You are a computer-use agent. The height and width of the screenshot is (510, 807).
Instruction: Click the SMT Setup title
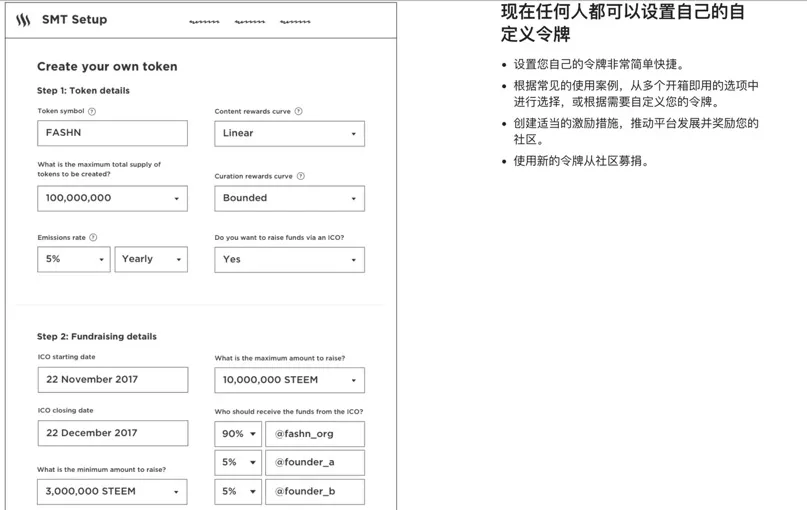click(x=75, y=20)
